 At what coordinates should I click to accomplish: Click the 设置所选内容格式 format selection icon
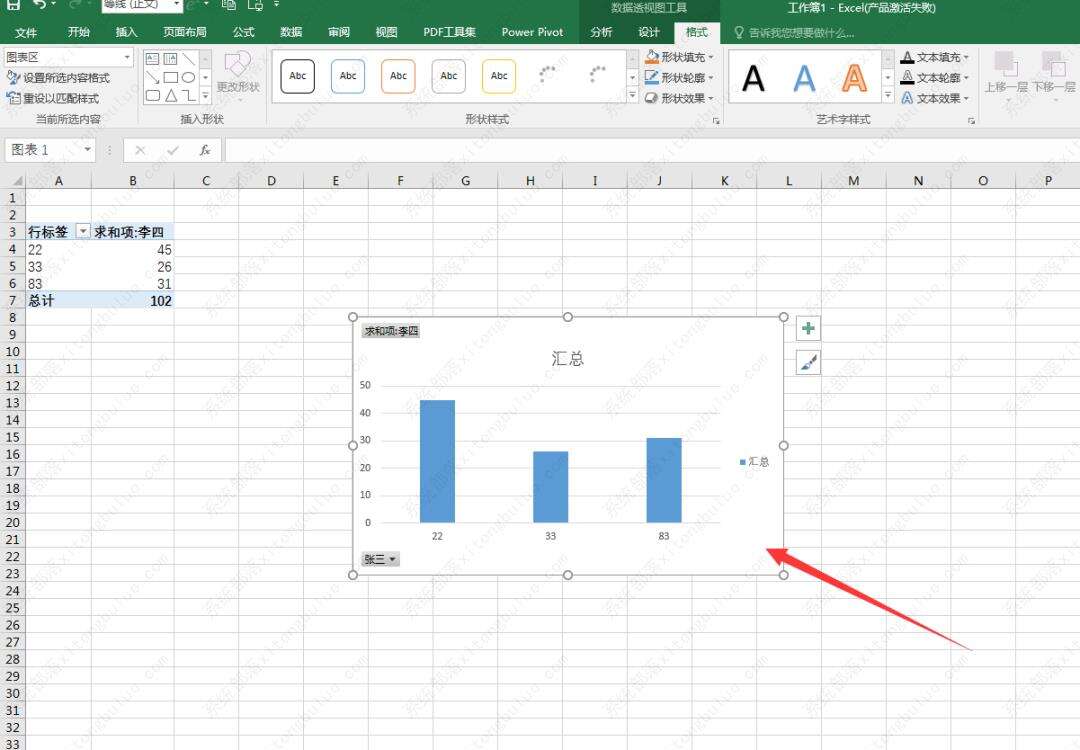click(x=13, y=78)
